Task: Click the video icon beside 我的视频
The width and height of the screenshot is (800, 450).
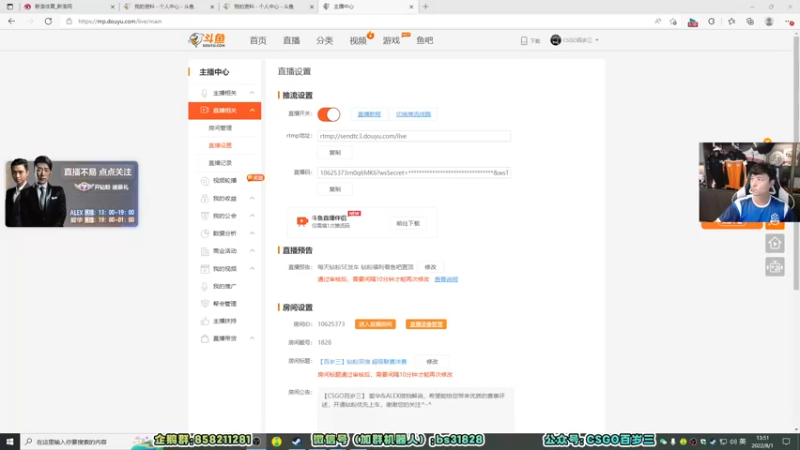Action: [204, 268]
